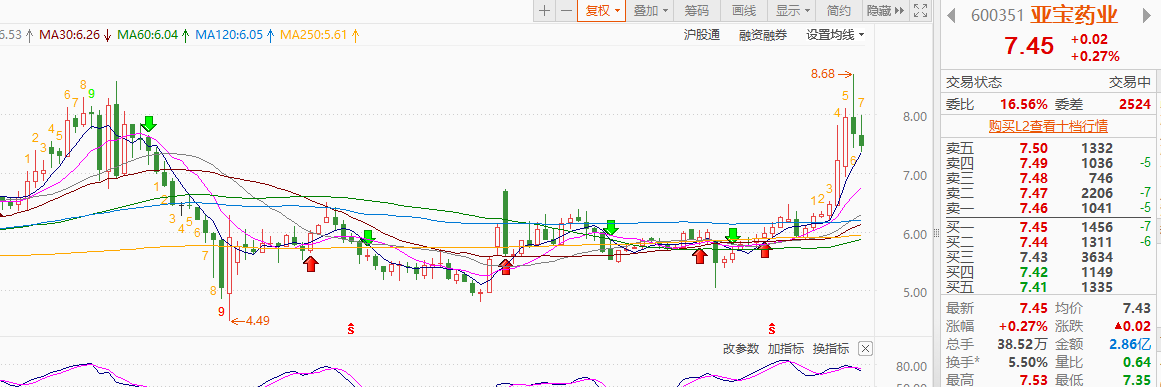Screen dimensions: 1161x387
Task: Click 卖五 price 7.50 row
Action: 1047,149
